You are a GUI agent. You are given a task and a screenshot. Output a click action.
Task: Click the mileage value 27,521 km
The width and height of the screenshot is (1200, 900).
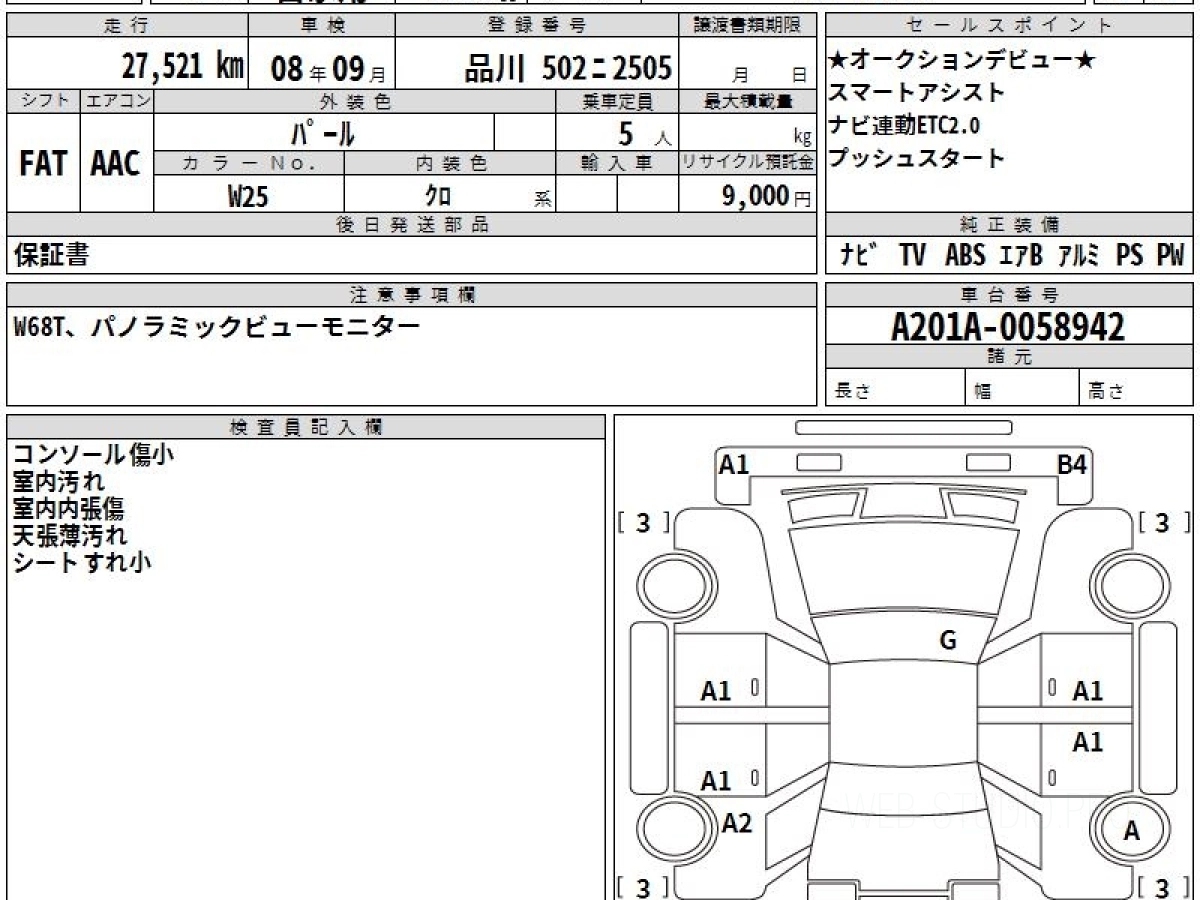183,67
